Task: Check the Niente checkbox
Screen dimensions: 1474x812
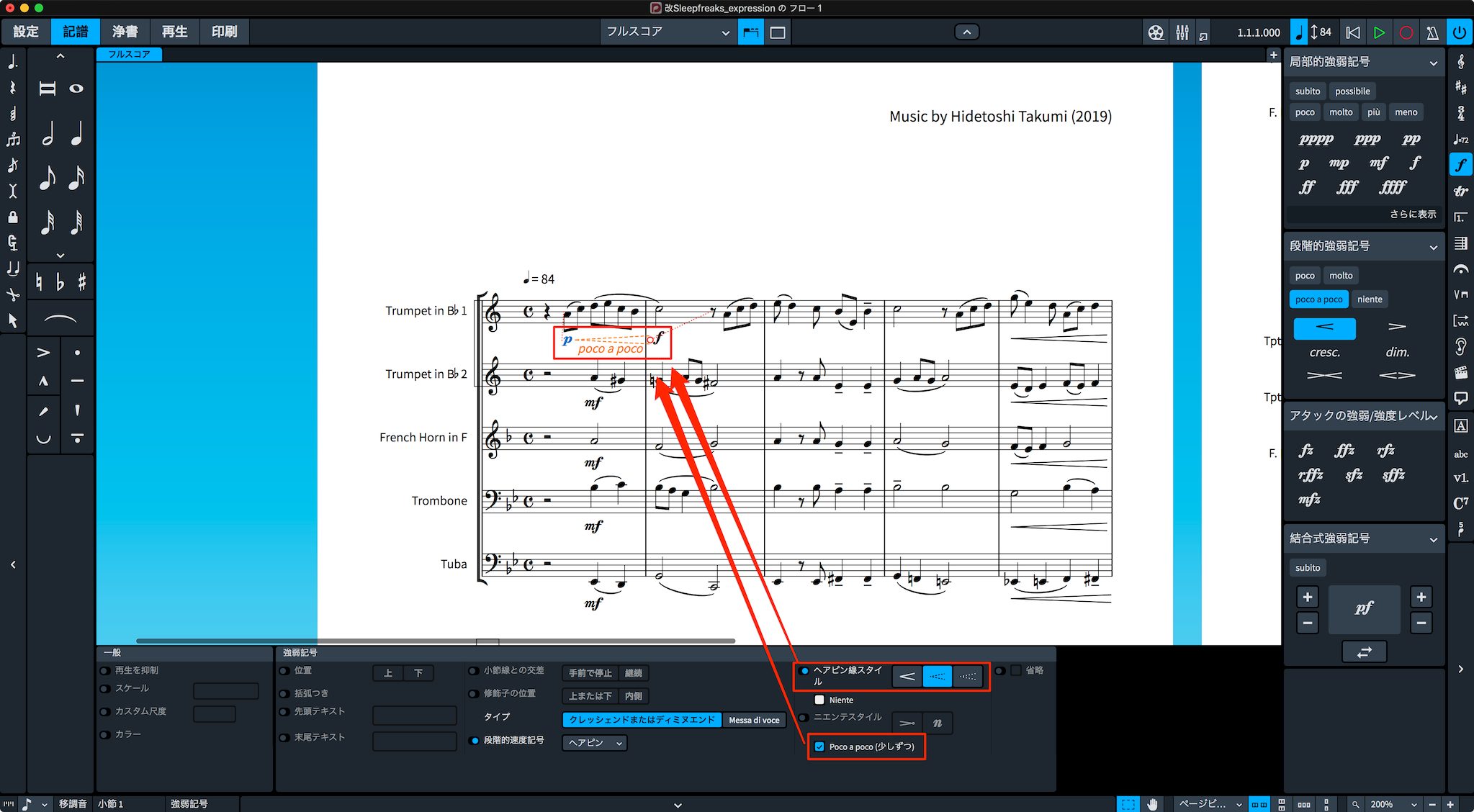Action: coord(819,700)
